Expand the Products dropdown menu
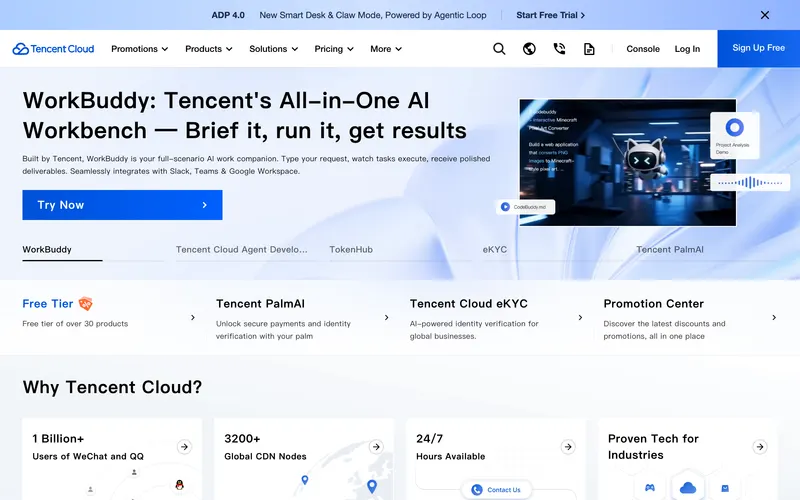The width and height of the screenshot is (800, 500). pos(209,49)
